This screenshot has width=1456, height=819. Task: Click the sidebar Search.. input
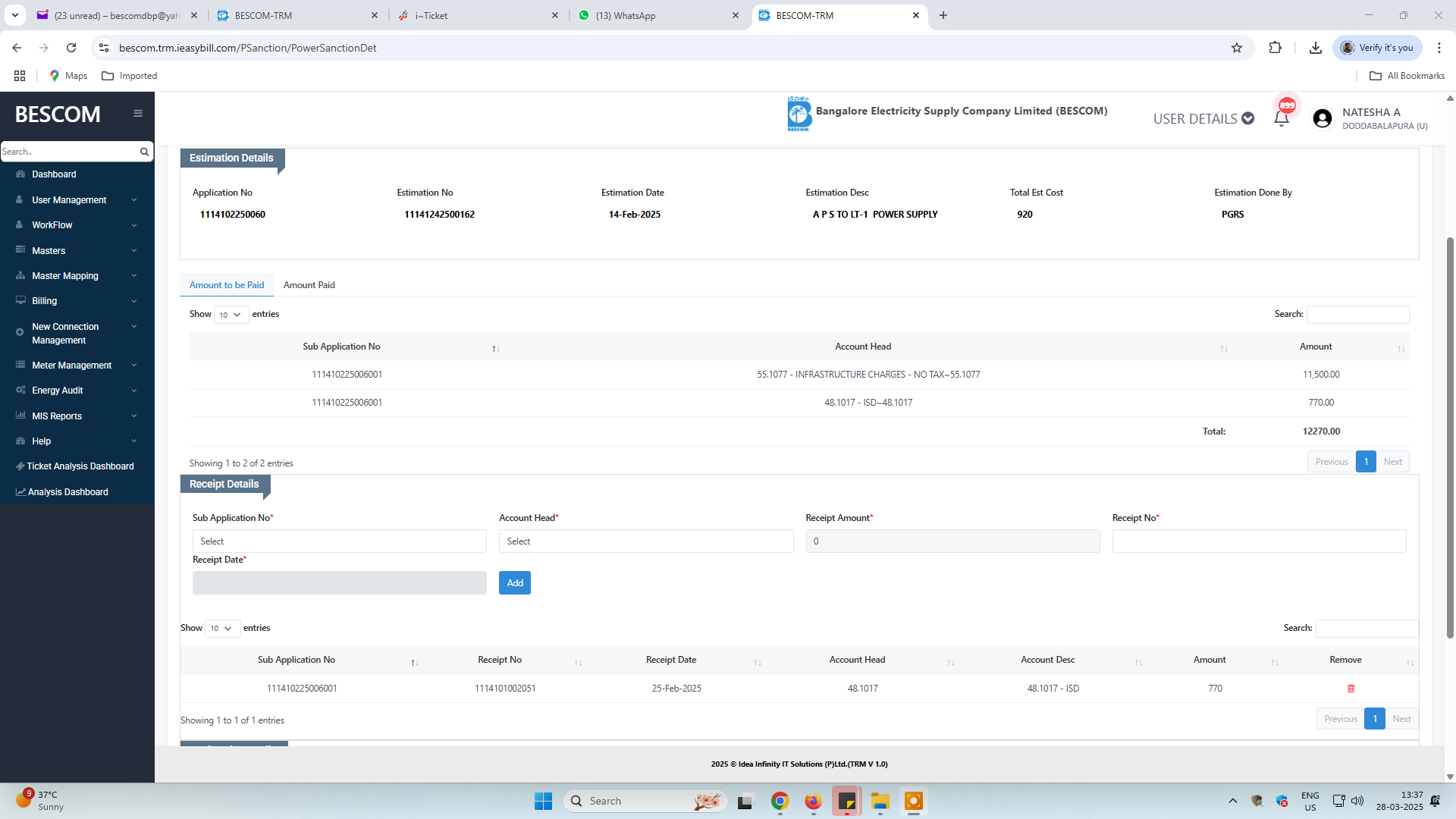[x=68, y=152]
